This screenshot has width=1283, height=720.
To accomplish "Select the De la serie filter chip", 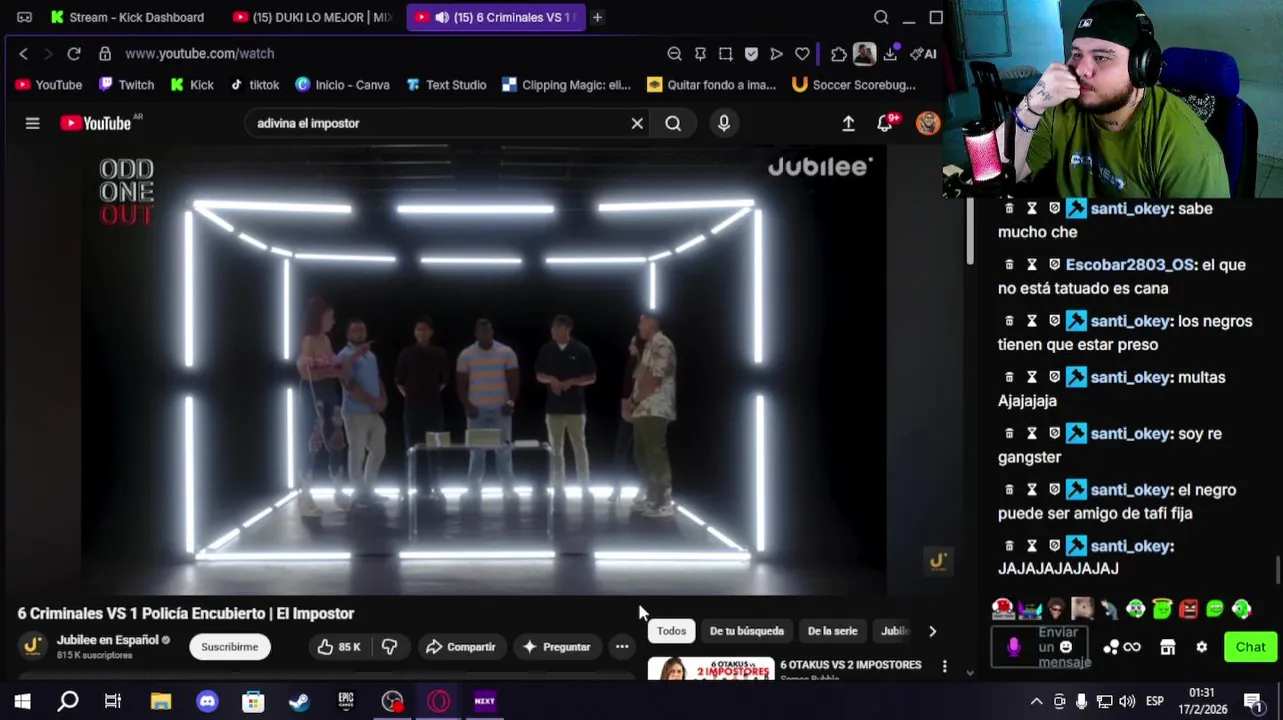I will (833, 631).
